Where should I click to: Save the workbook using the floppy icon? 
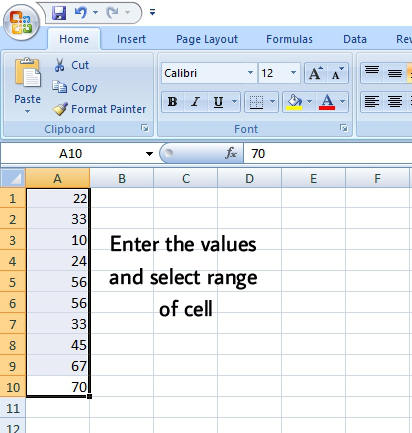coord(59,13)
